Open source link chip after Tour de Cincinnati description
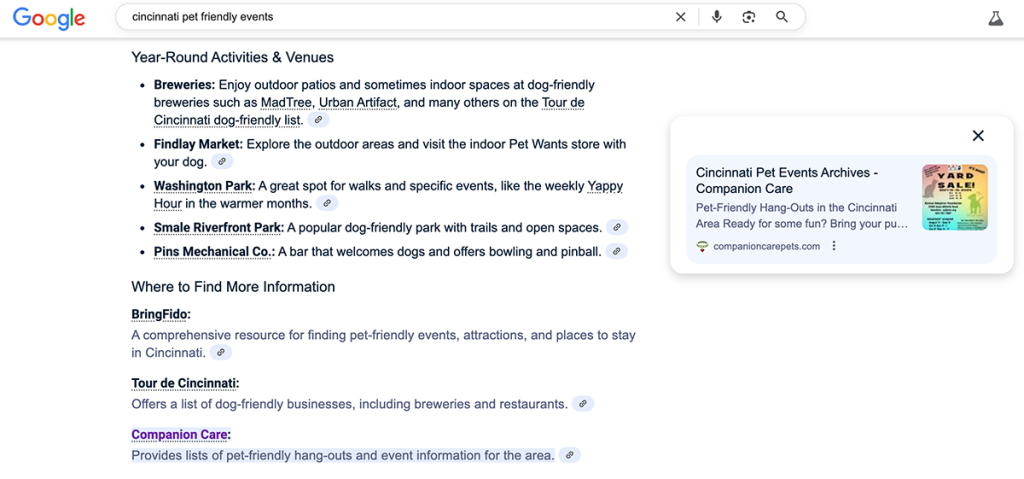Screen dimensions: 1024x479 (583, 404)
